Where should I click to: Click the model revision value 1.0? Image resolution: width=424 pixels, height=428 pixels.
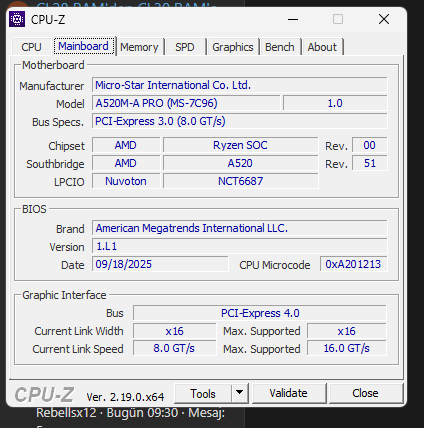point(335,103)
